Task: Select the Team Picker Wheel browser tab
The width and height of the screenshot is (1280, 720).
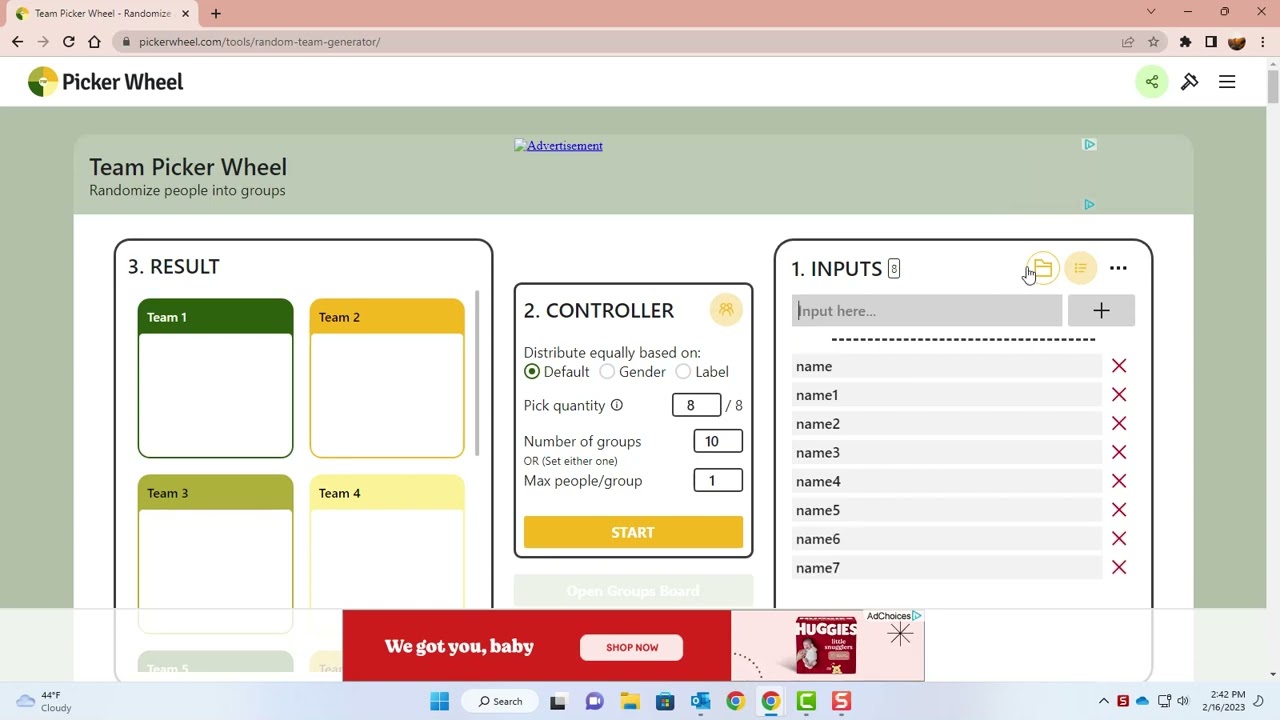Action: point(103,14)
